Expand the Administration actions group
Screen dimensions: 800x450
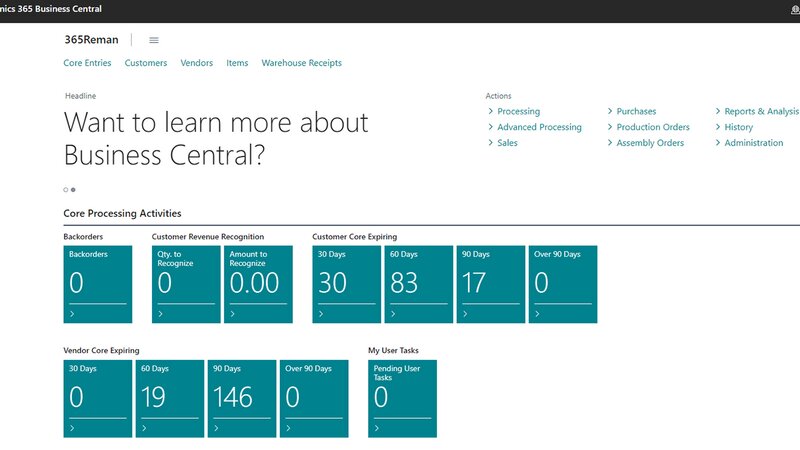749,143
